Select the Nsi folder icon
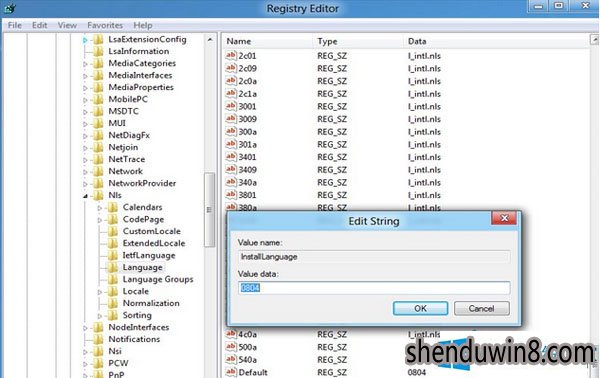600x378 pixels. point(98,351)
